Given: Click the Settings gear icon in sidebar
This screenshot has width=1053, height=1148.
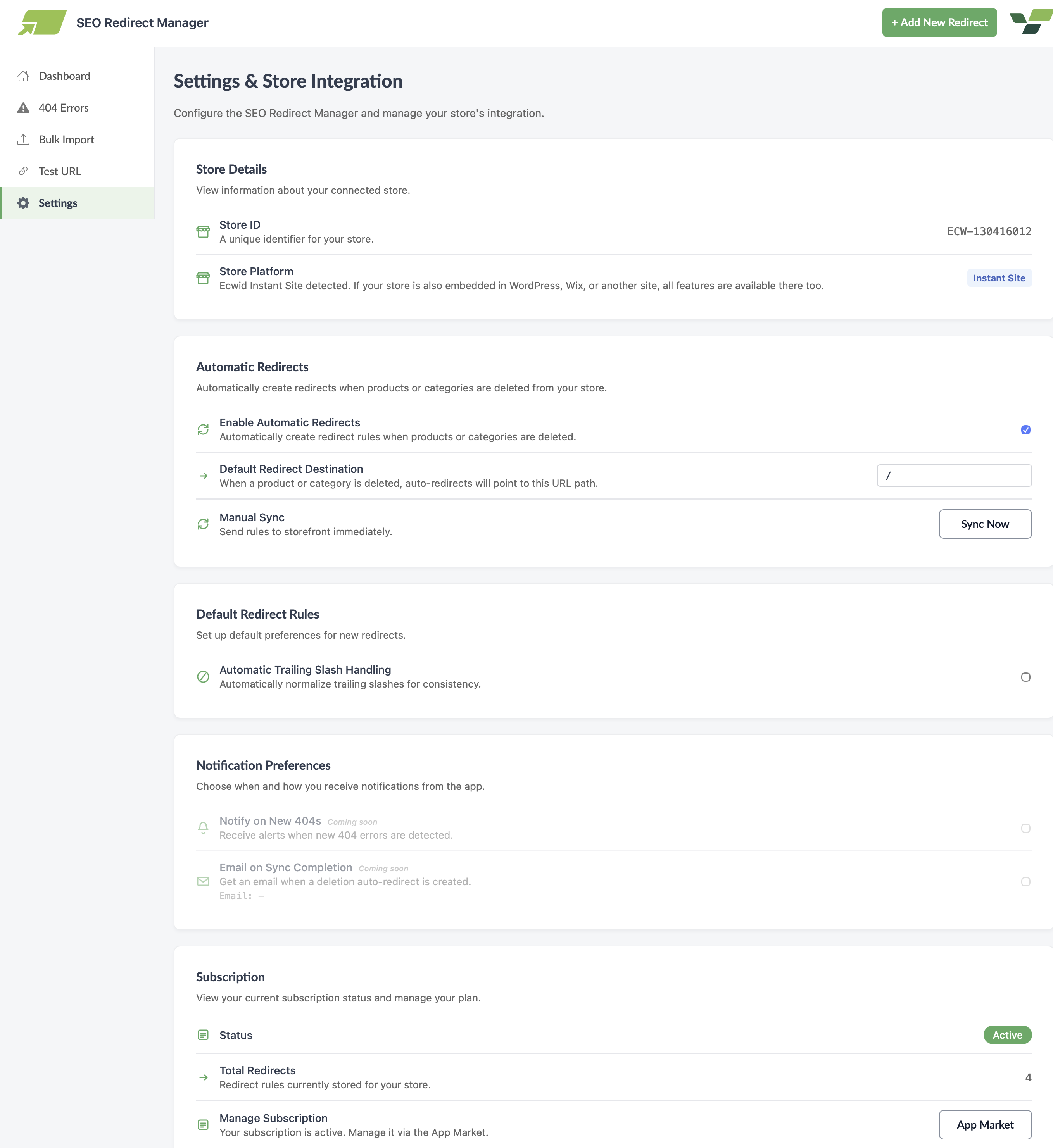Looking at the screenshot, I should [23, 203].
